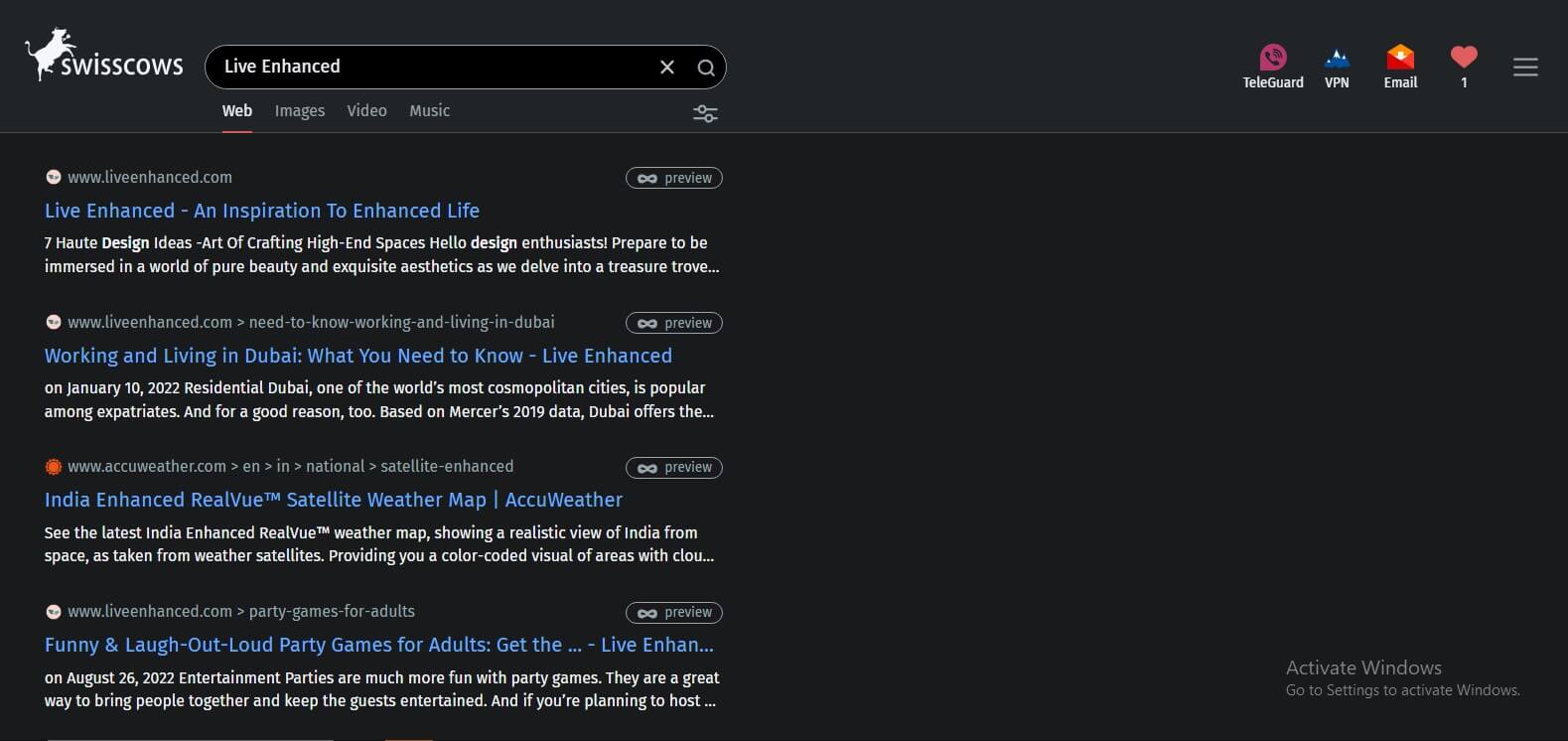Open the Swisscows logo homepage

pos(104,55)
